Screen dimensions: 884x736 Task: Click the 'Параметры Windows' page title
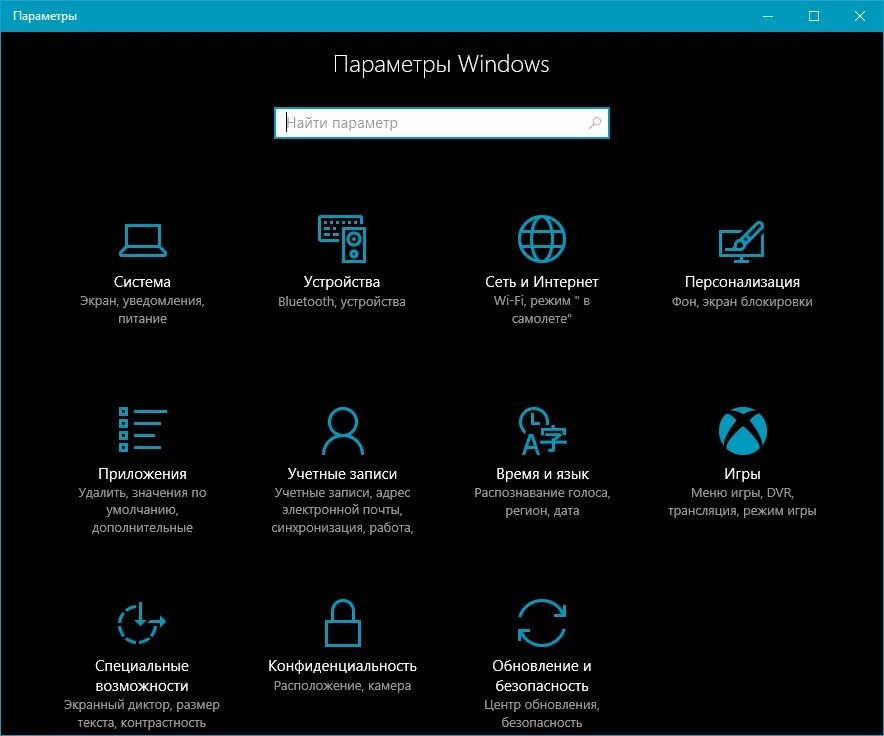441,64
